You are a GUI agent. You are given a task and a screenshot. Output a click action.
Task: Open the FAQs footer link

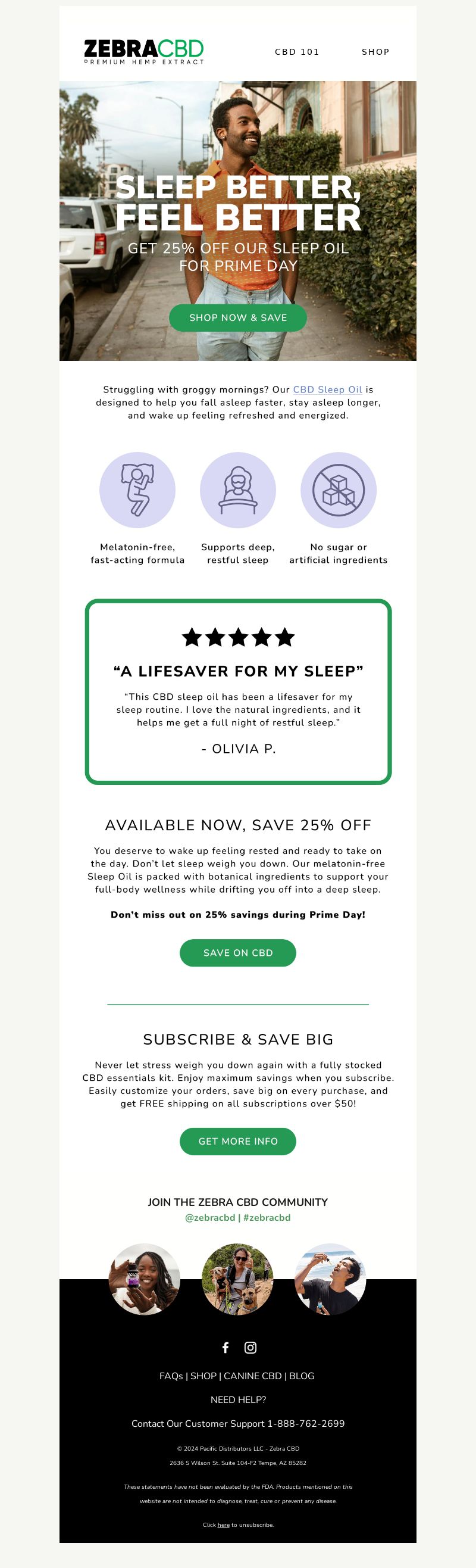coord(171,1376)
